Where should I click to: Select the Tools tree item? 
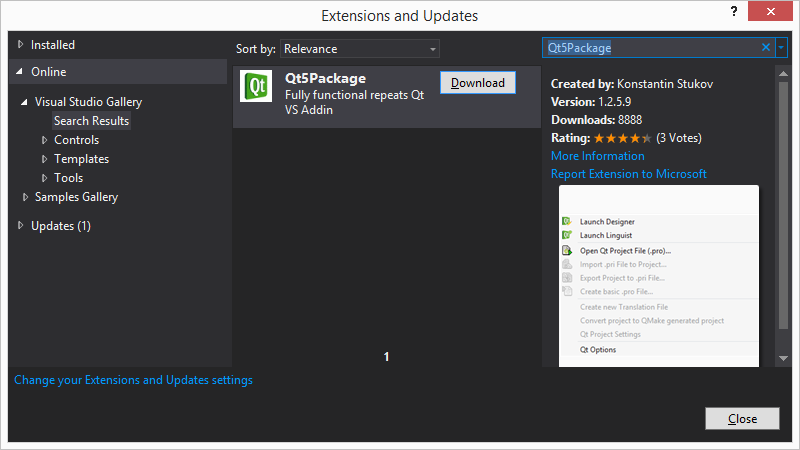click(x=68, y=178)
